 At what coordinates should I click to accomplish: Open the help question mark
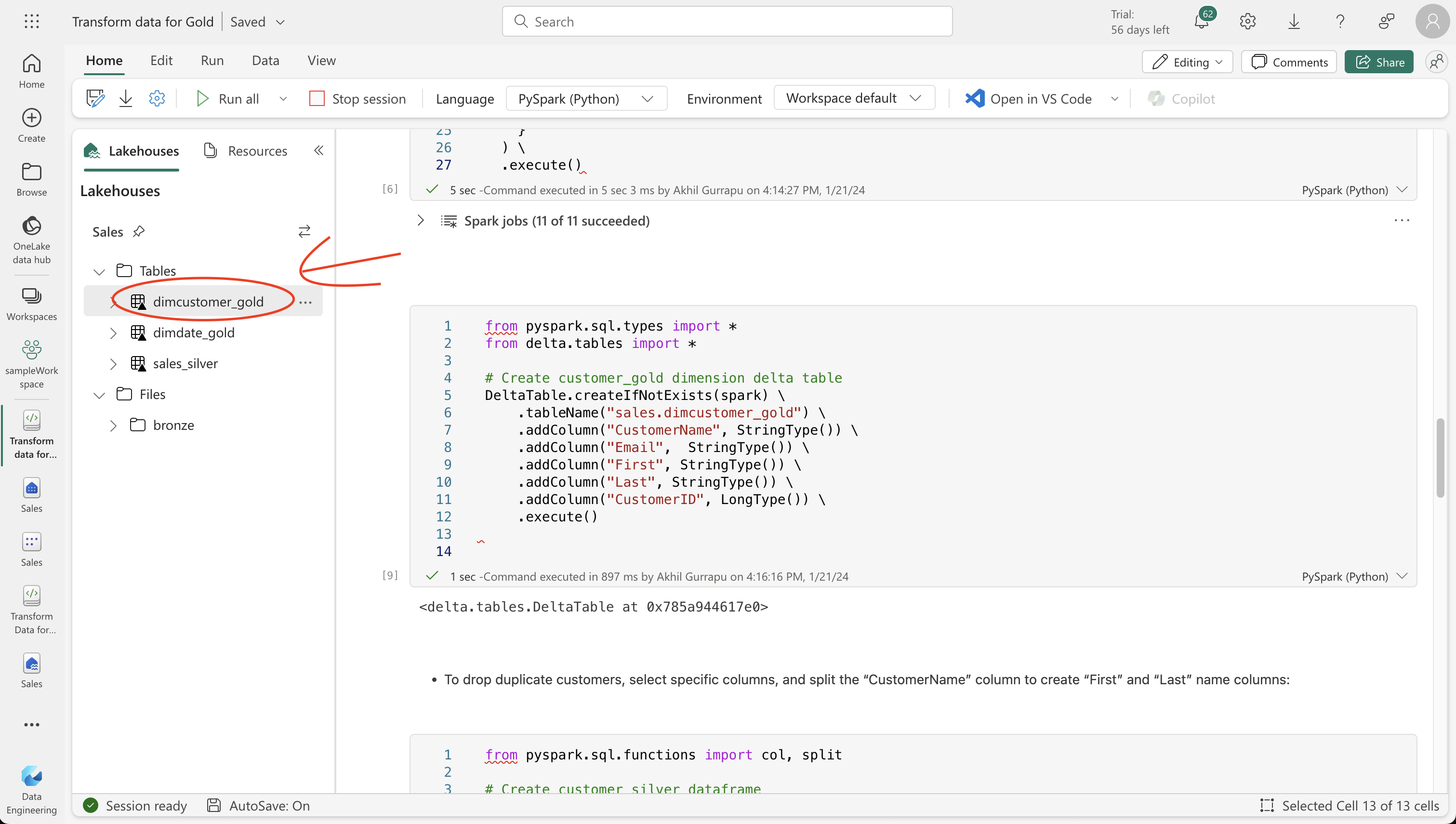tap(1340, 22)
